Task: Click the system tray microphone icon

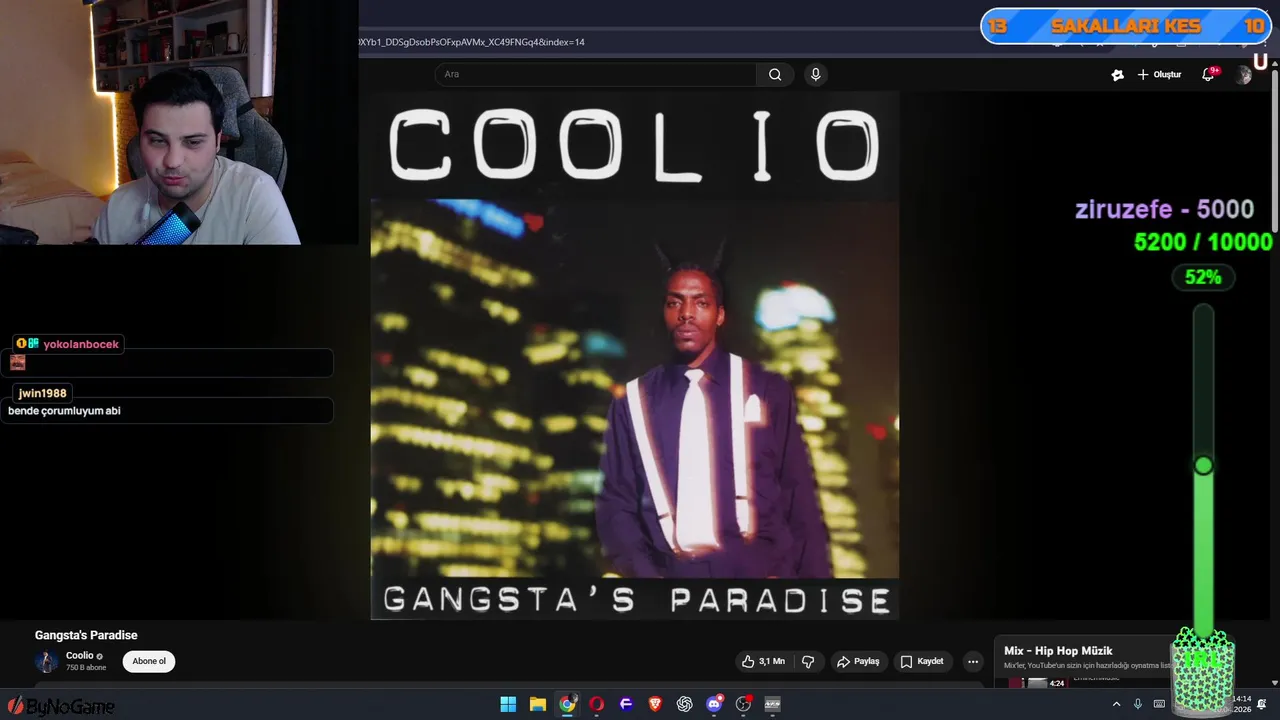Action: coord(1138,704)
